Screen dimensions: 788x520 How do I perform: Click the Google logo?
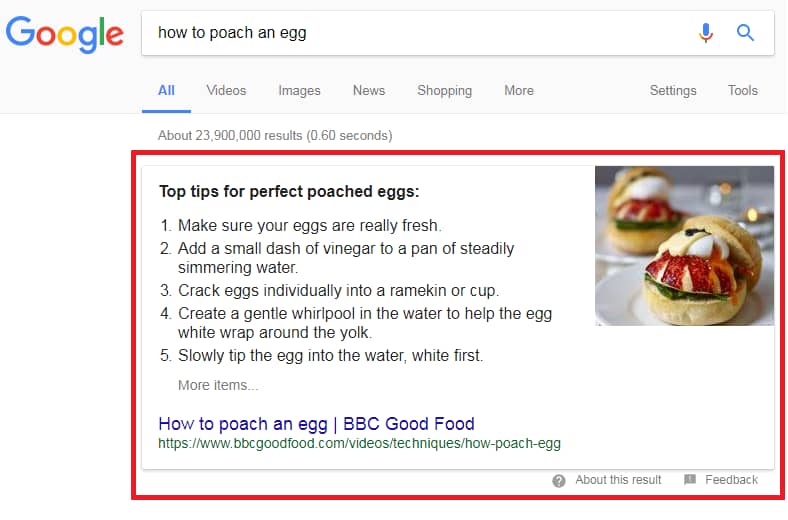pos(64,34)
